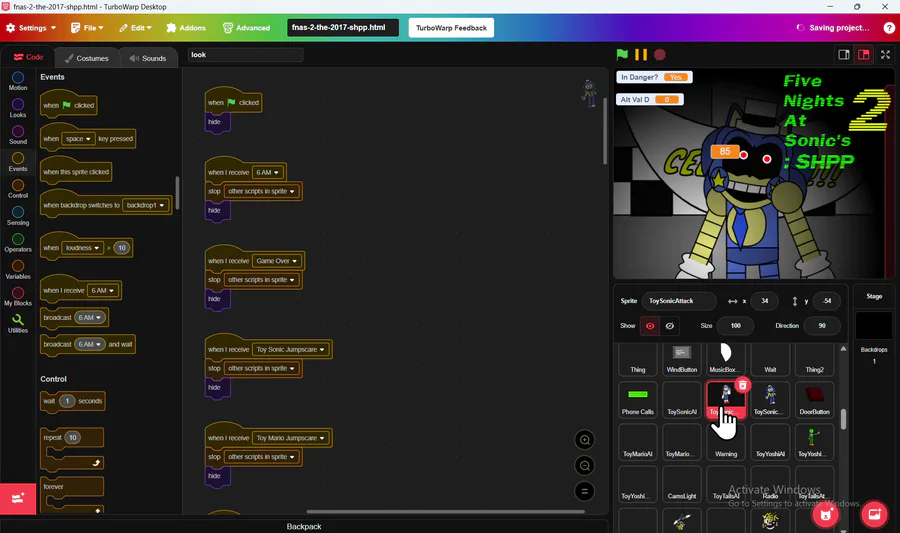
Task: Open 6 AM dropdown in palette receive block
Action: [x=103, y=290]
